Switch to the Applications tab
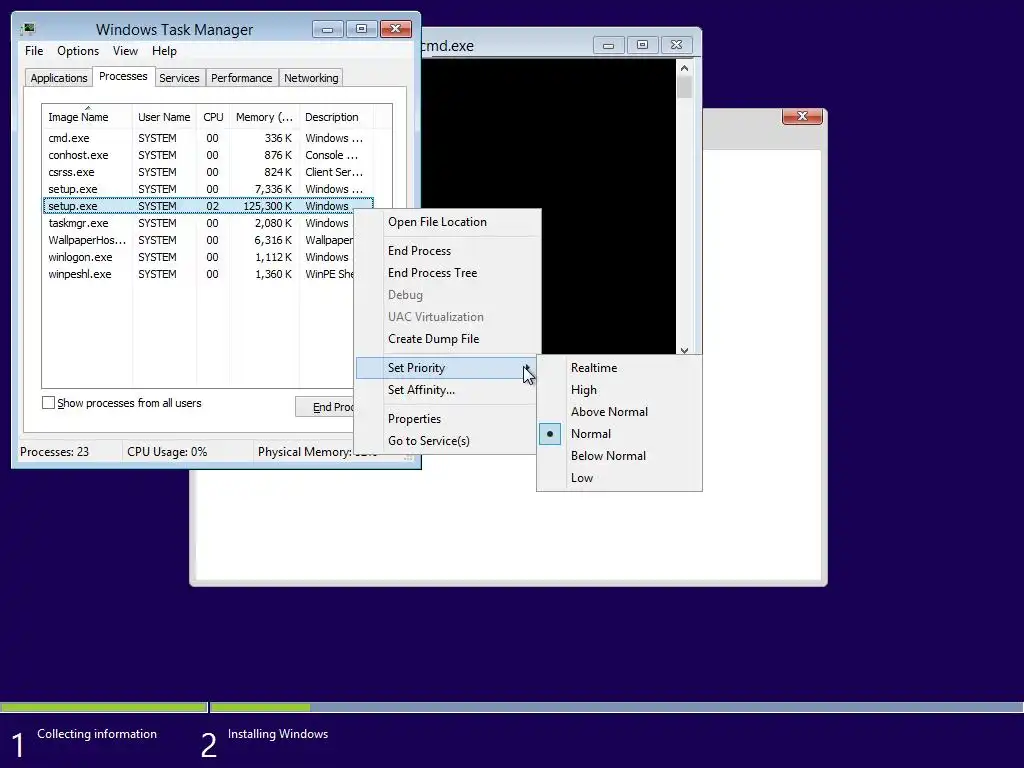This screenshot has height=768, width=1024. pyautogui.click(x=59, y=78)
